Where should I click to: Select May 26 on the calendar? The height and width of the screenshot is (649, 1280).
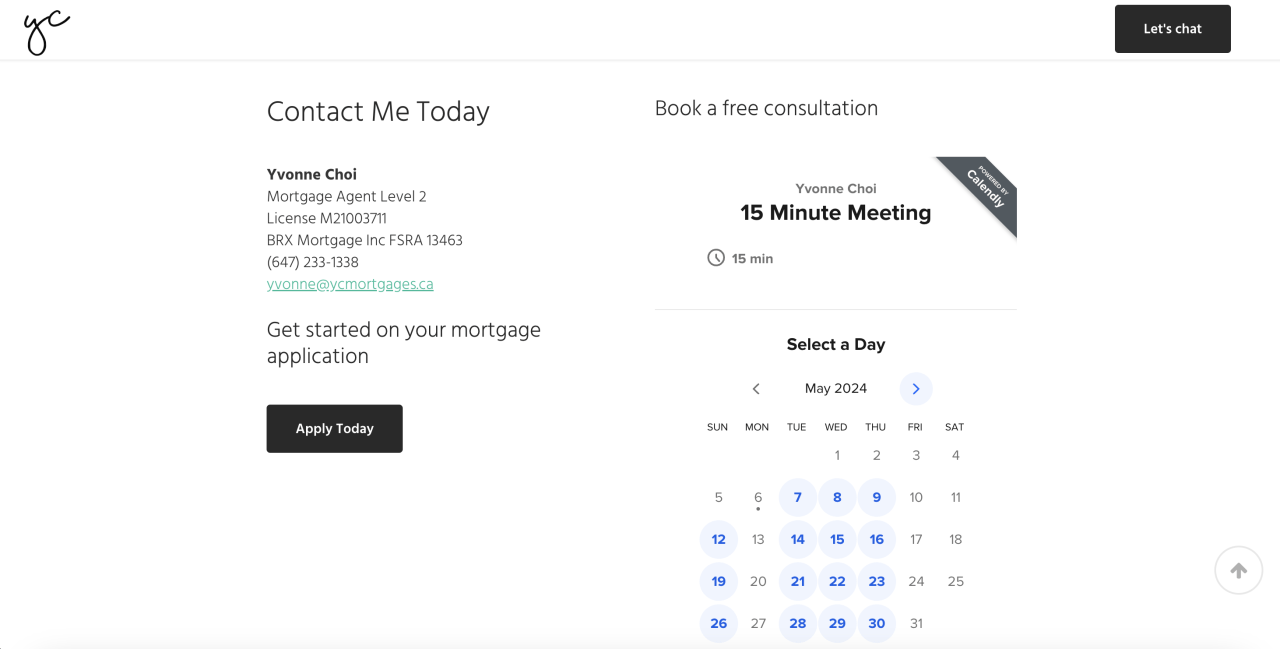click(718, 623)
